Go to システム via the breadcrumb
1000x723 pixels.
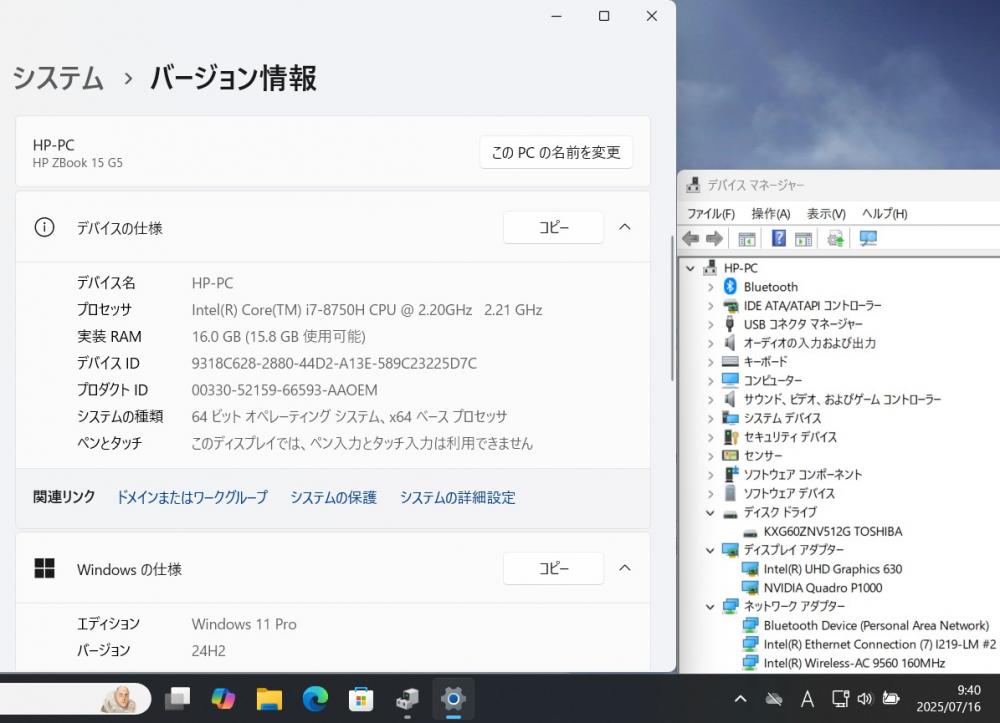tap(58, 78)
